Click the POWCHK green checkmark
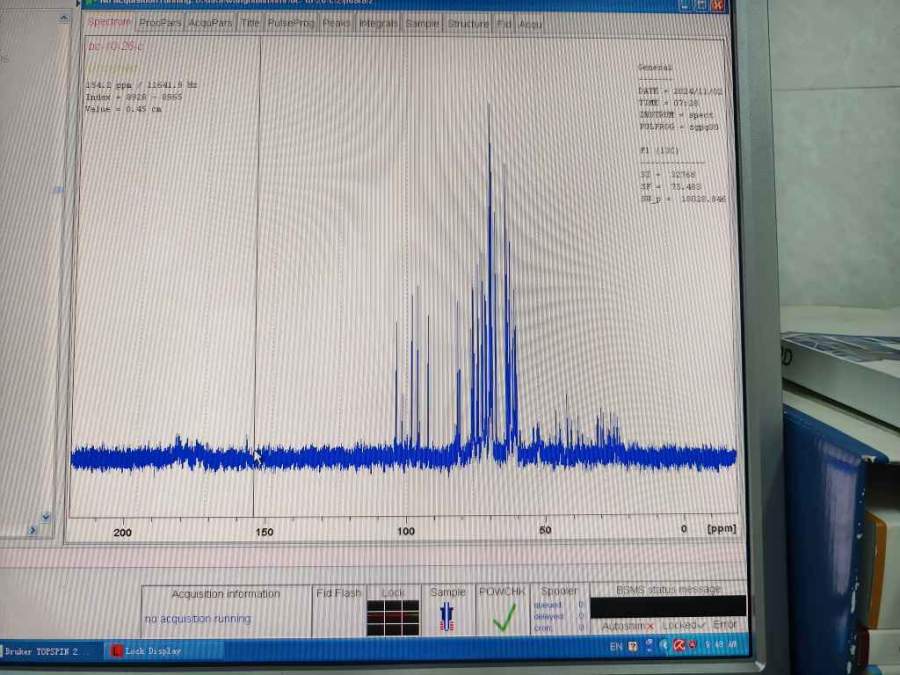Image resolution: width=900 pixels, height=675 pixels. pos(504,617)
